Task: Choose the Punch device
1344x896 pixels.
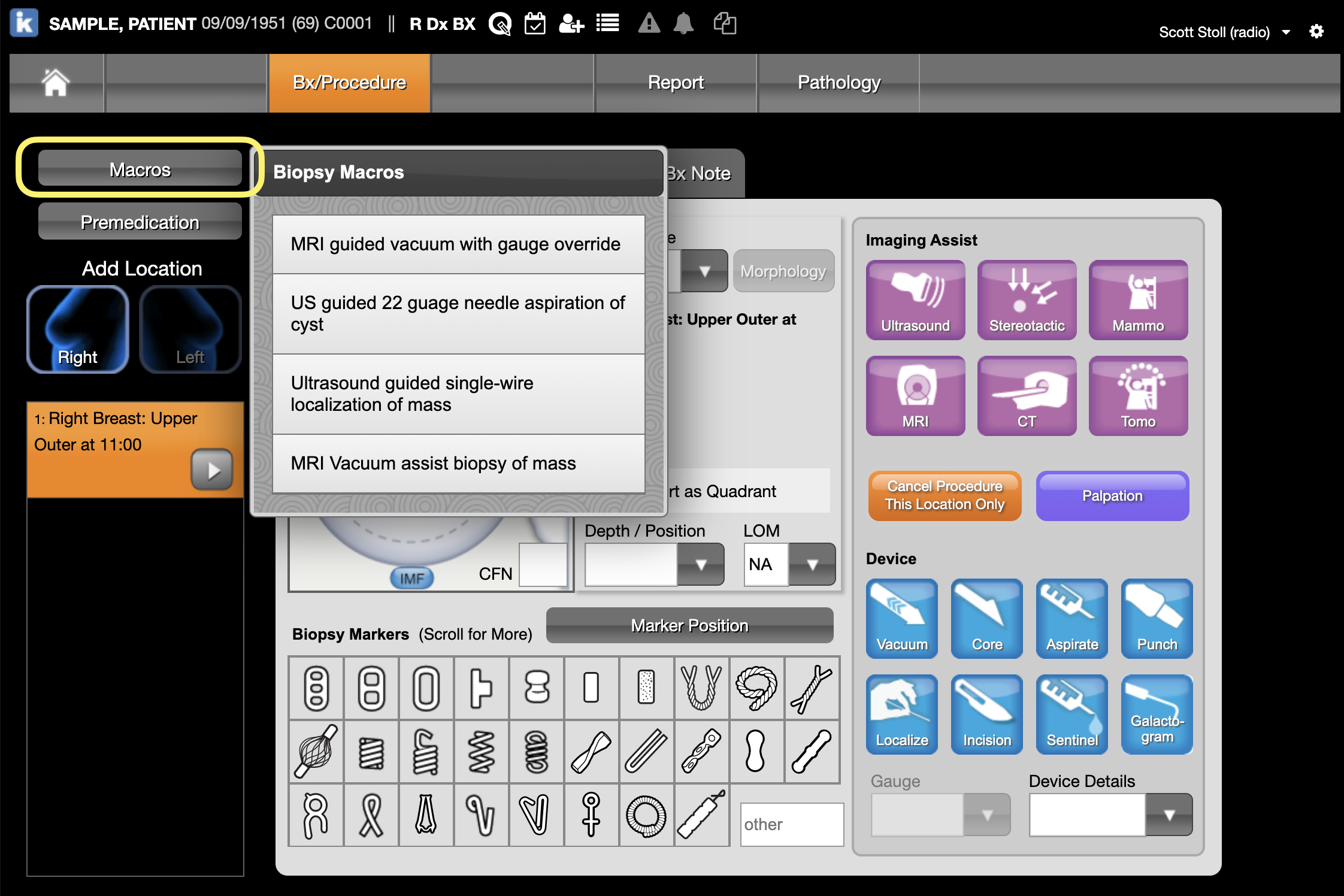Action: coord(1157,619)
